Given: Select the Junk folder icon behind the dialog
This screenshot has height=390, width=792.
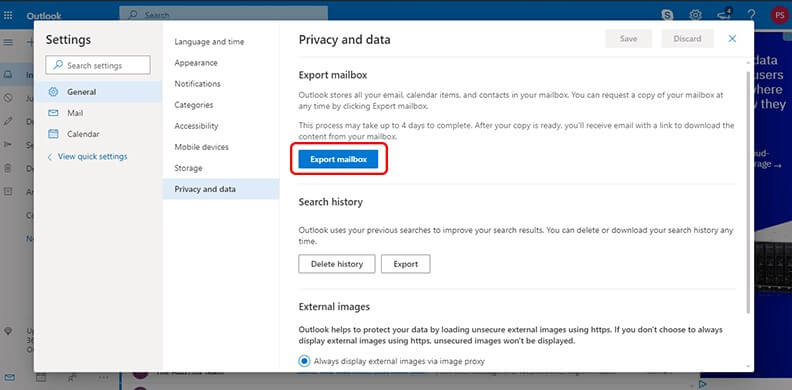Looking at the screenshot, I should point(8,98).
